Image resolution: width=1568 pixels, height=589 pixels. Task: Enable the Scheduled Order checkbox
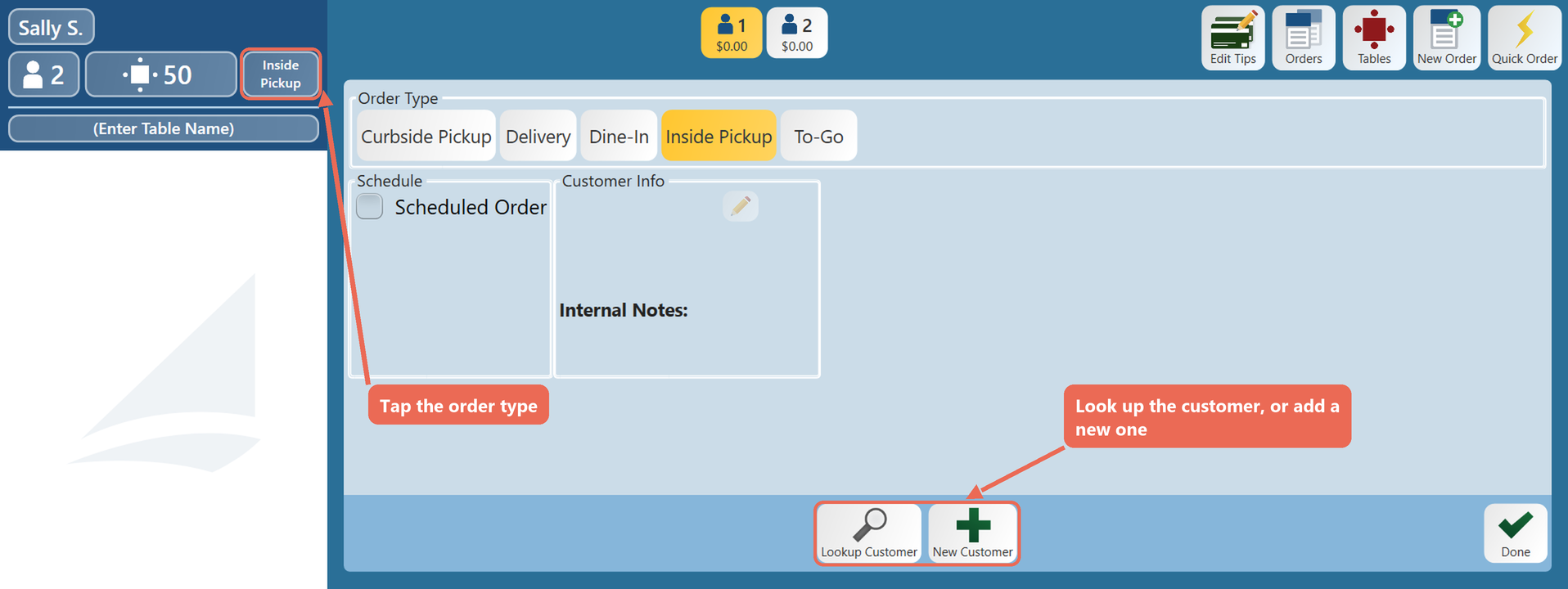tap(370, 206)
